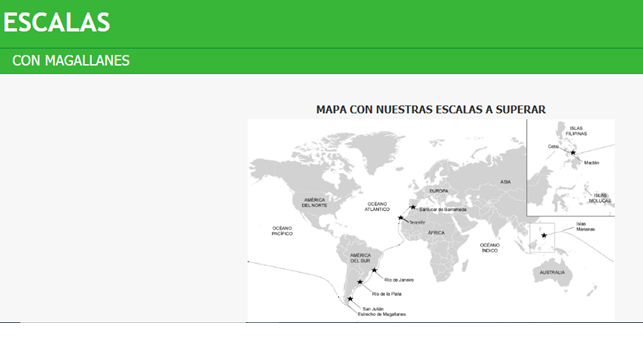643x361 pixels.
Task: Click the ISLAS MOLUCAS label
Action: 600,198
